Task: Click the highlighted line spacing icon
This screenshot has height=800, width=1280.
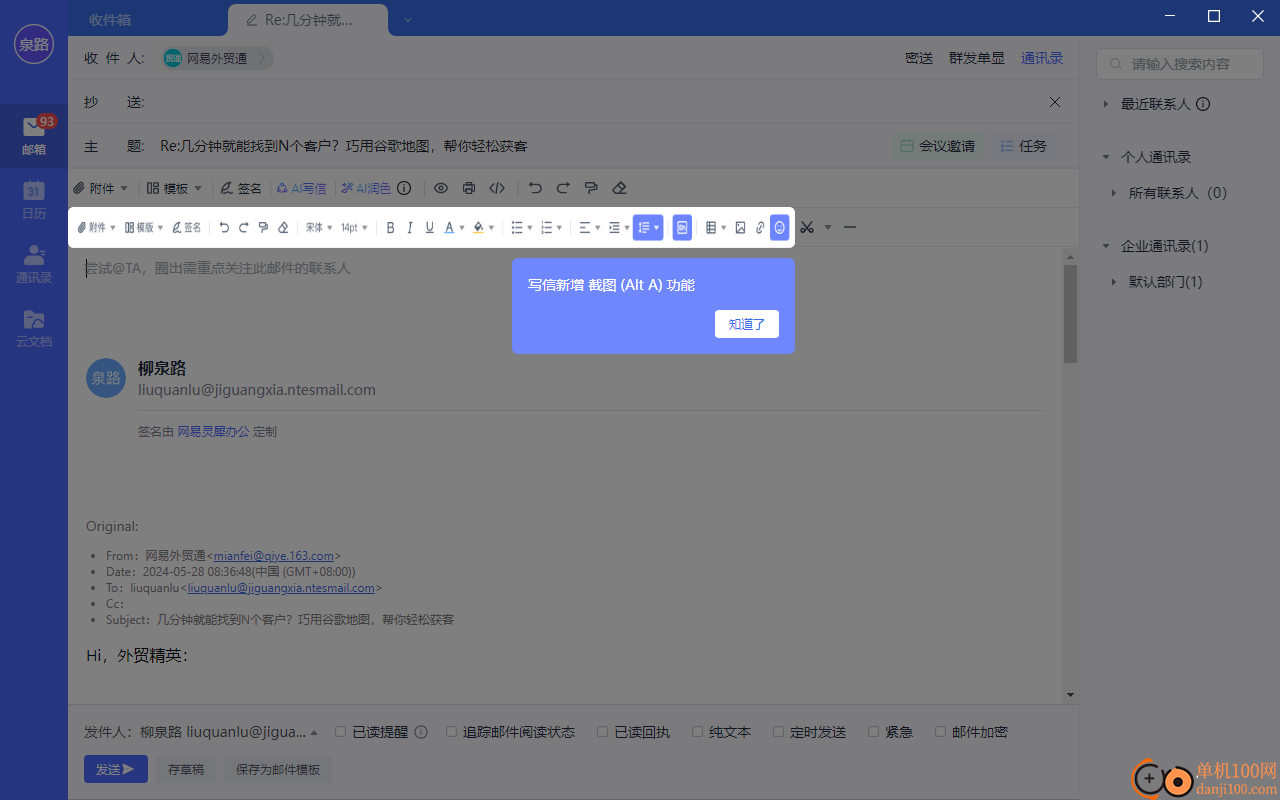Action: pyautogui.click(x=648, y=228)
